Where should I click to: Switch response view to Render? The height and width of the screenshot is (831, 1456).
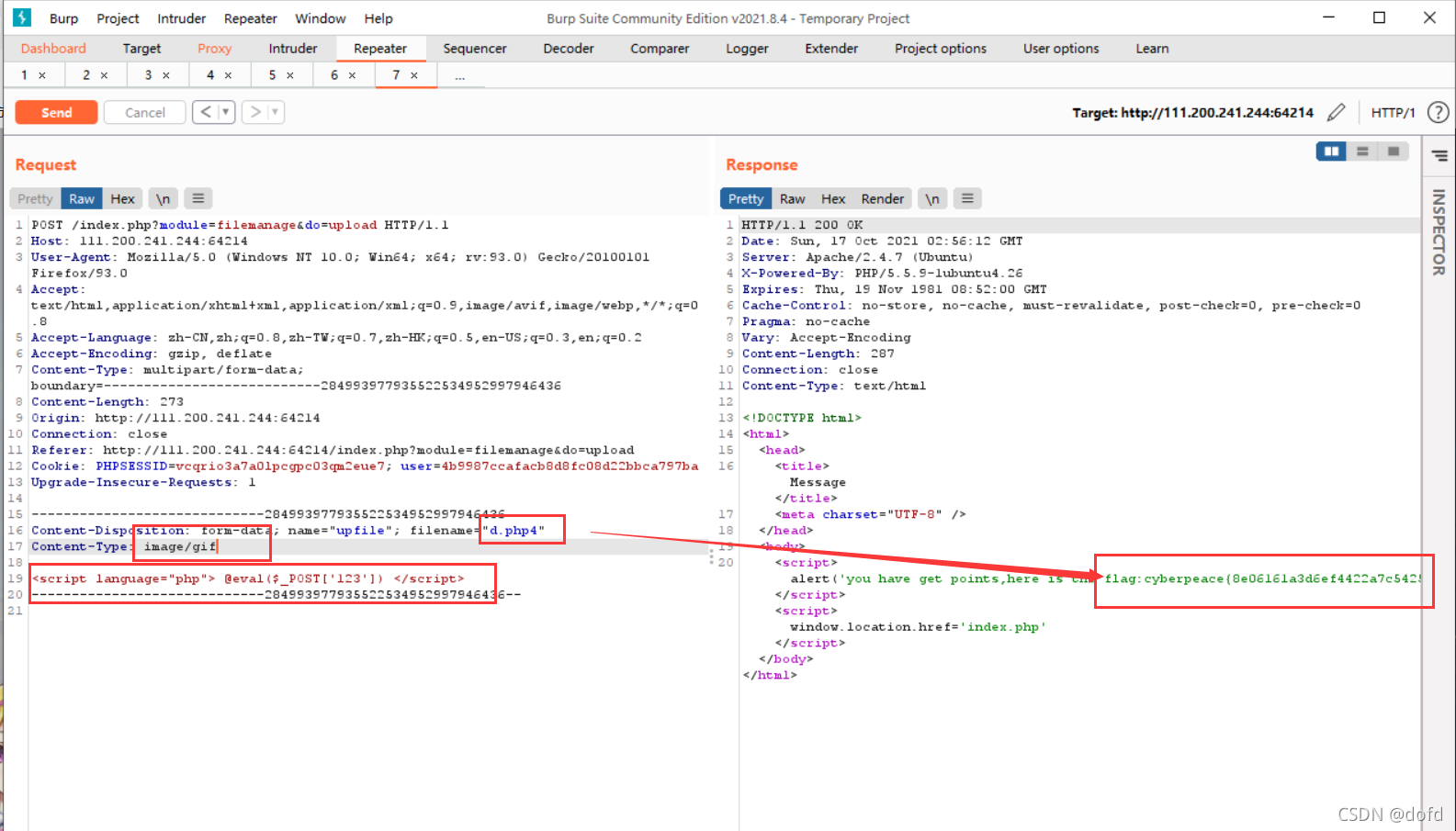(x=883, y=198)
